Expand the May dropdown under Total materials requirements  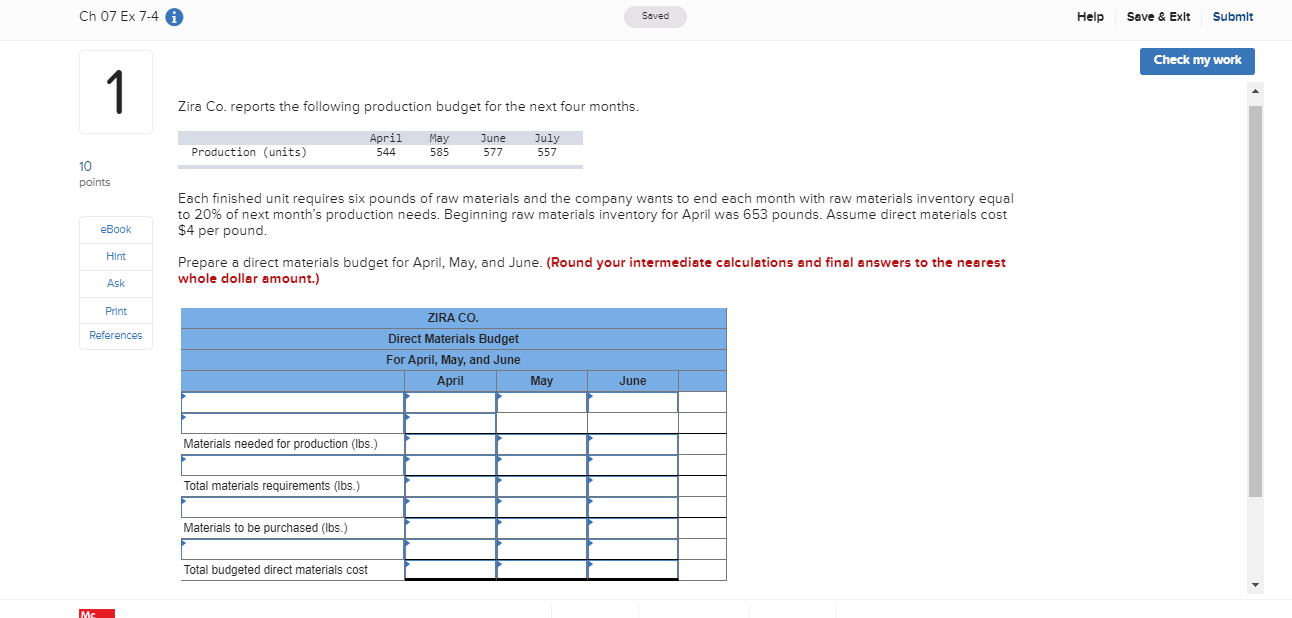pos(542,485)
